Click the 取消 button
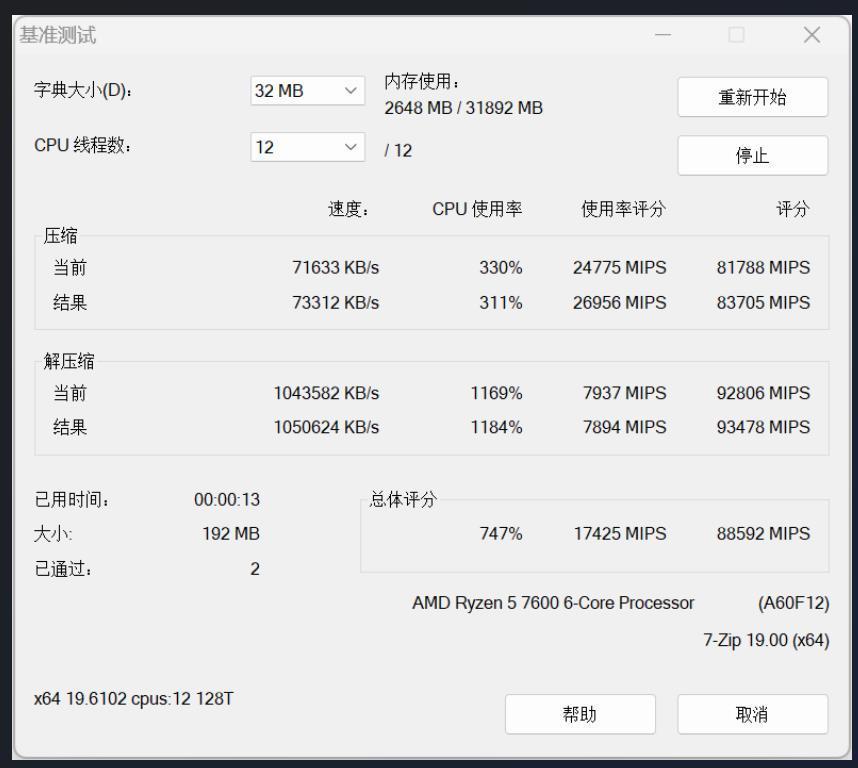Viewport: 858px width, 768px height. 752,714
